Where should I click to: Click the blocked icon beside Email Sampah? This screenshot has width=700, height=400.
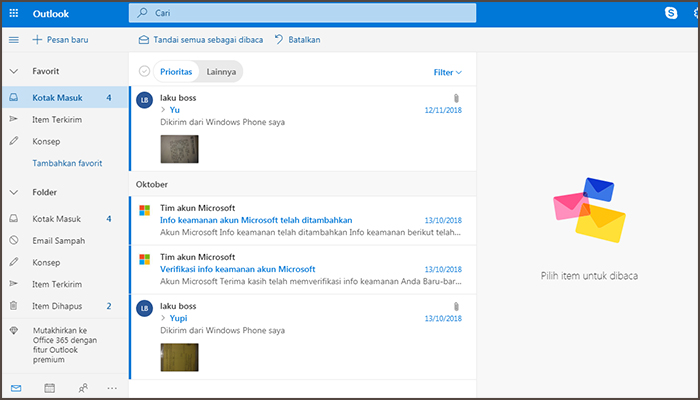tap(14, 240)
